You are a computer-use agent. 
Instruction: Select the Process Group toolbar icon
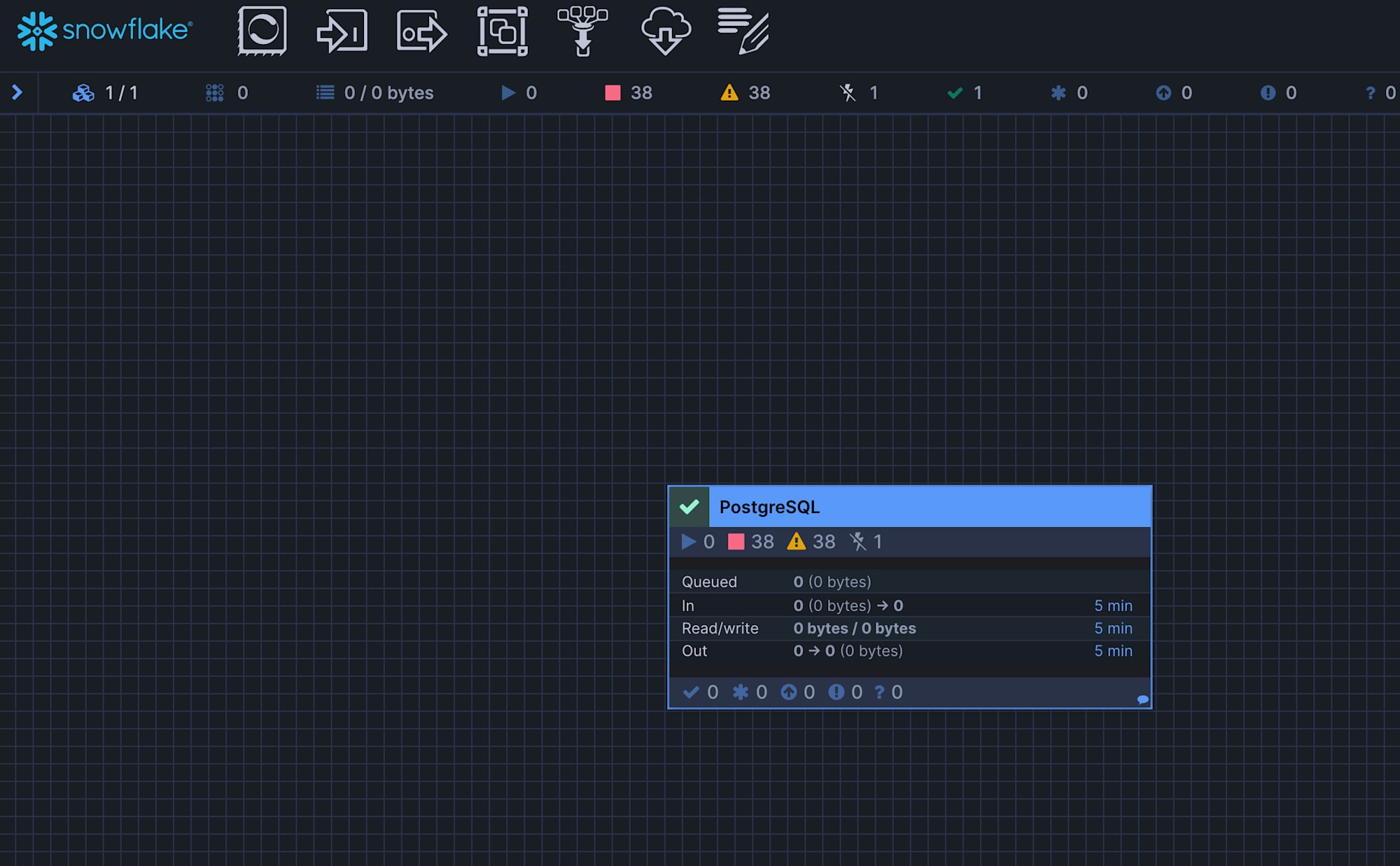point(502,31)
